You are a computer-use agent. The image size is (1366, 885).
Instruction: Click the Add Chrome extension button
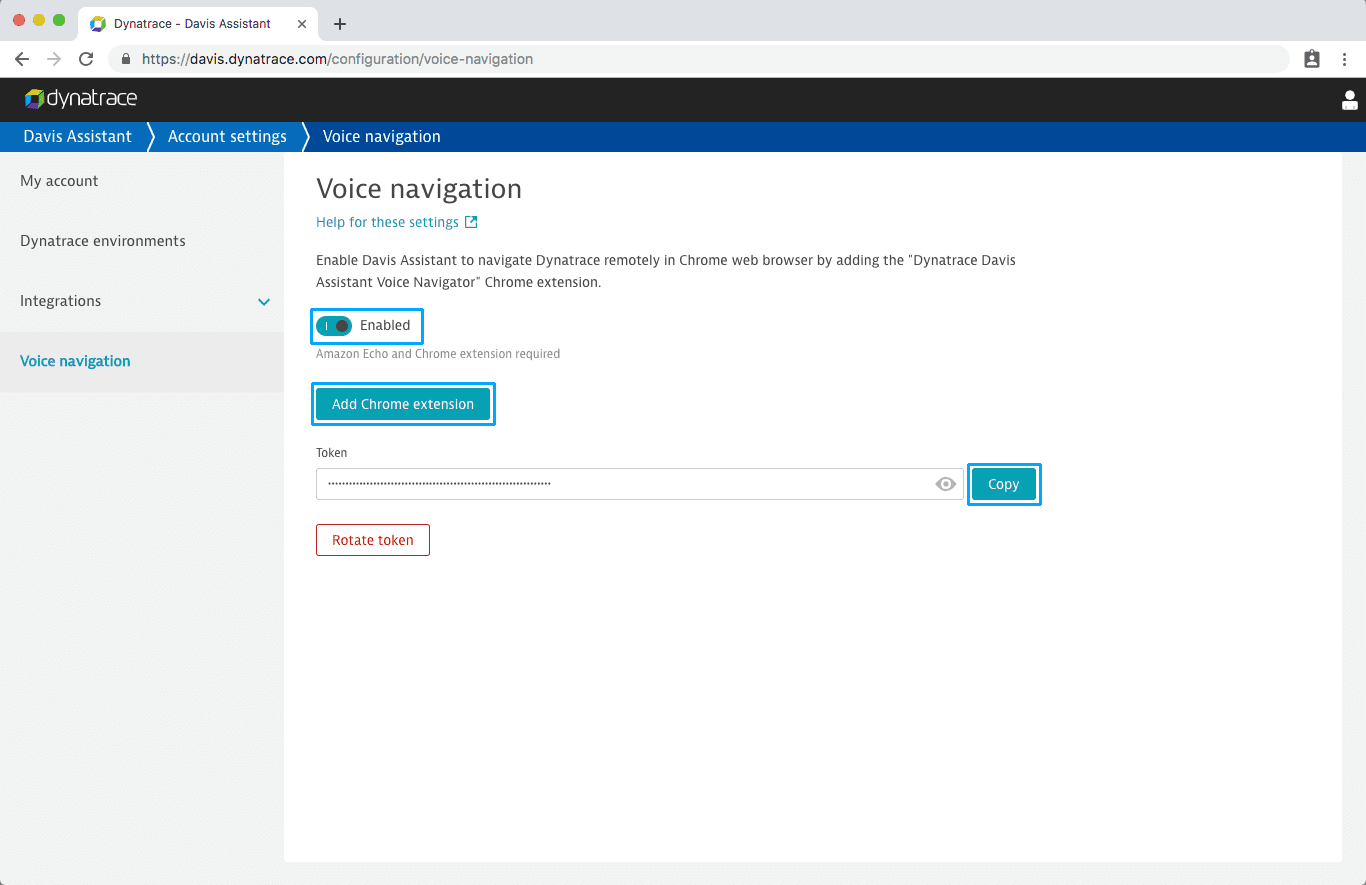click(403, 404)
